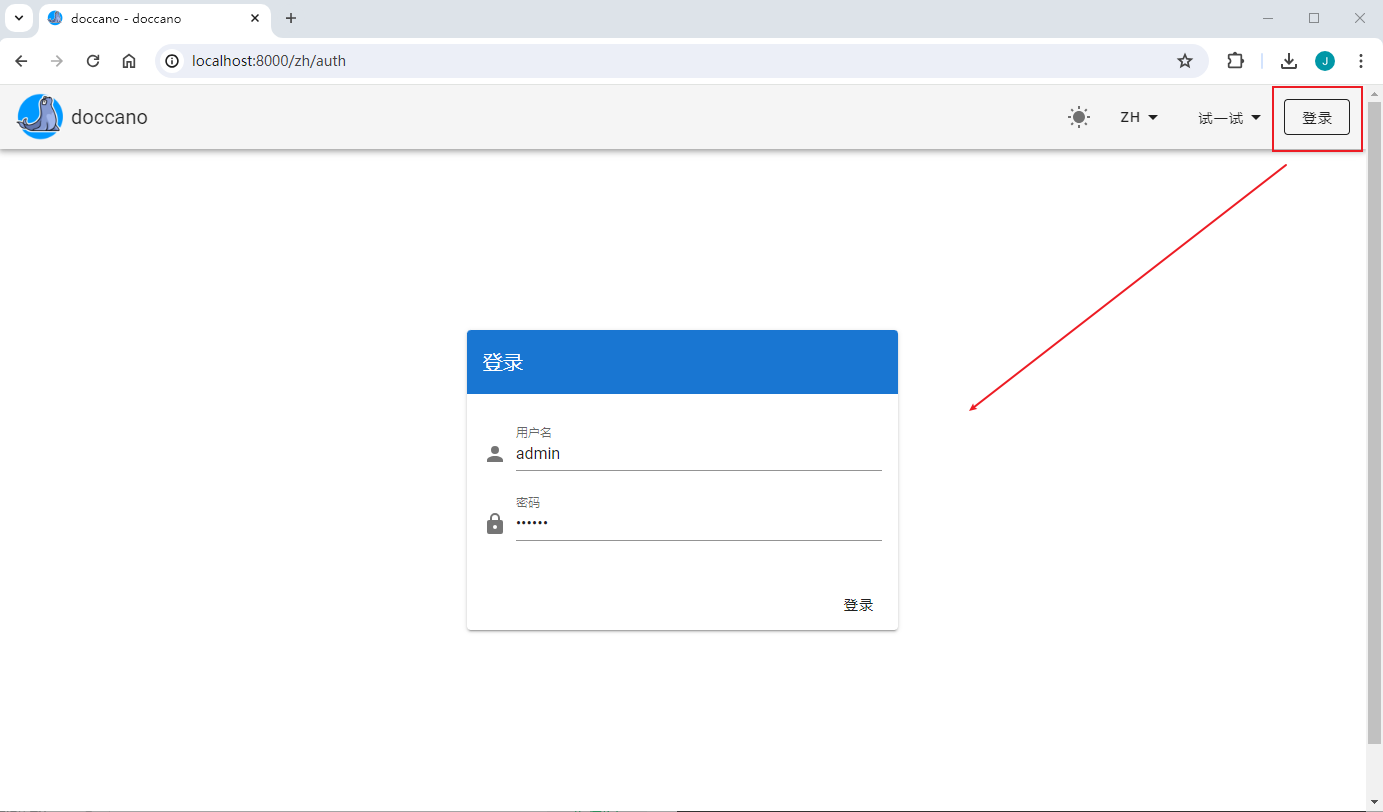Click the page vertical scrollbar

pyautogui.click(x=1375, y=421)
